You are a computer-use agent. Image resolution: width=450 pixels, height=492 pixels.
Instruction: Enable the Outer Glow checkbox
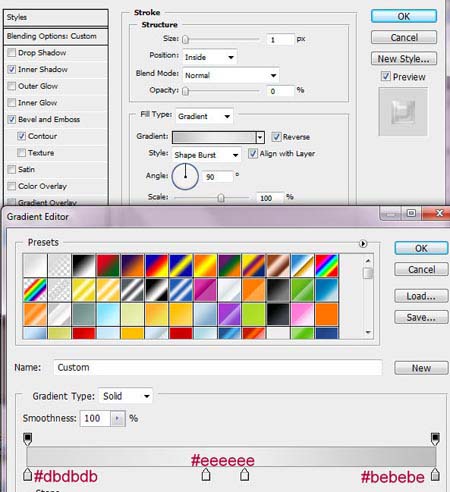pos(12,86)
